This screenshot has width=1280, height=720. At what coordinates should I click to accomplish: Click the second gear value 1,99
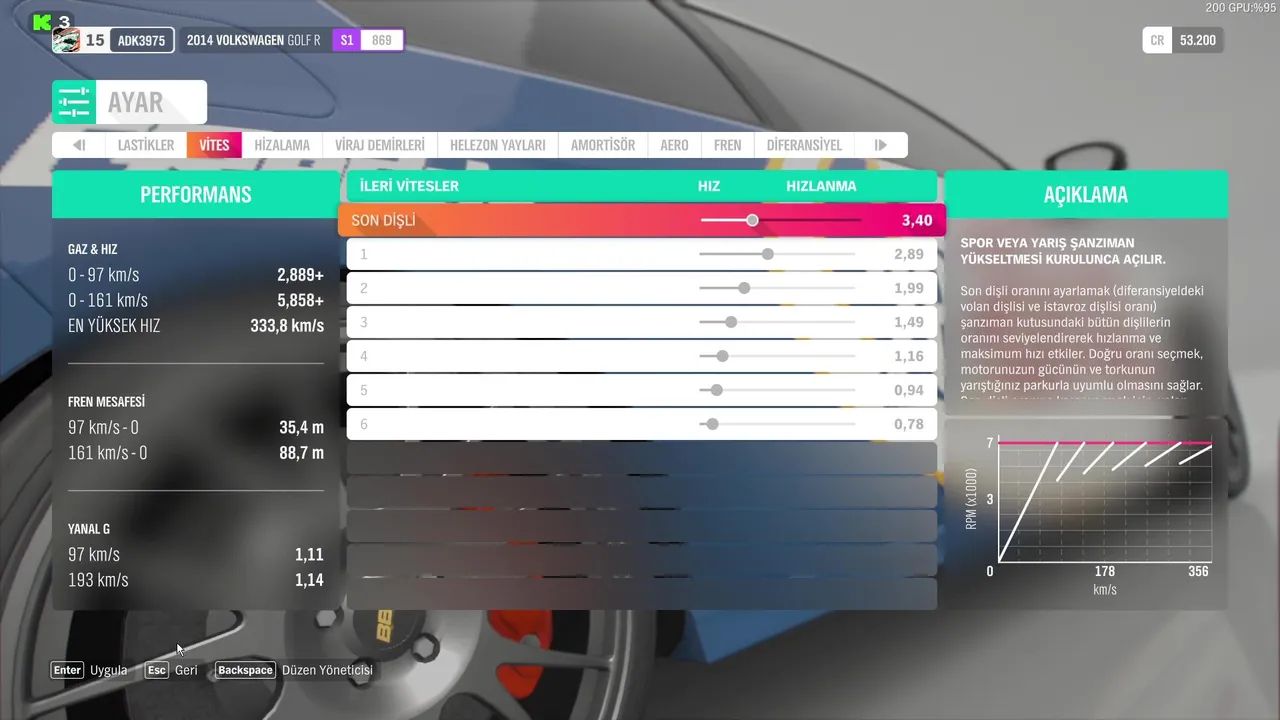pyautogui.click(x=909, y=288)
